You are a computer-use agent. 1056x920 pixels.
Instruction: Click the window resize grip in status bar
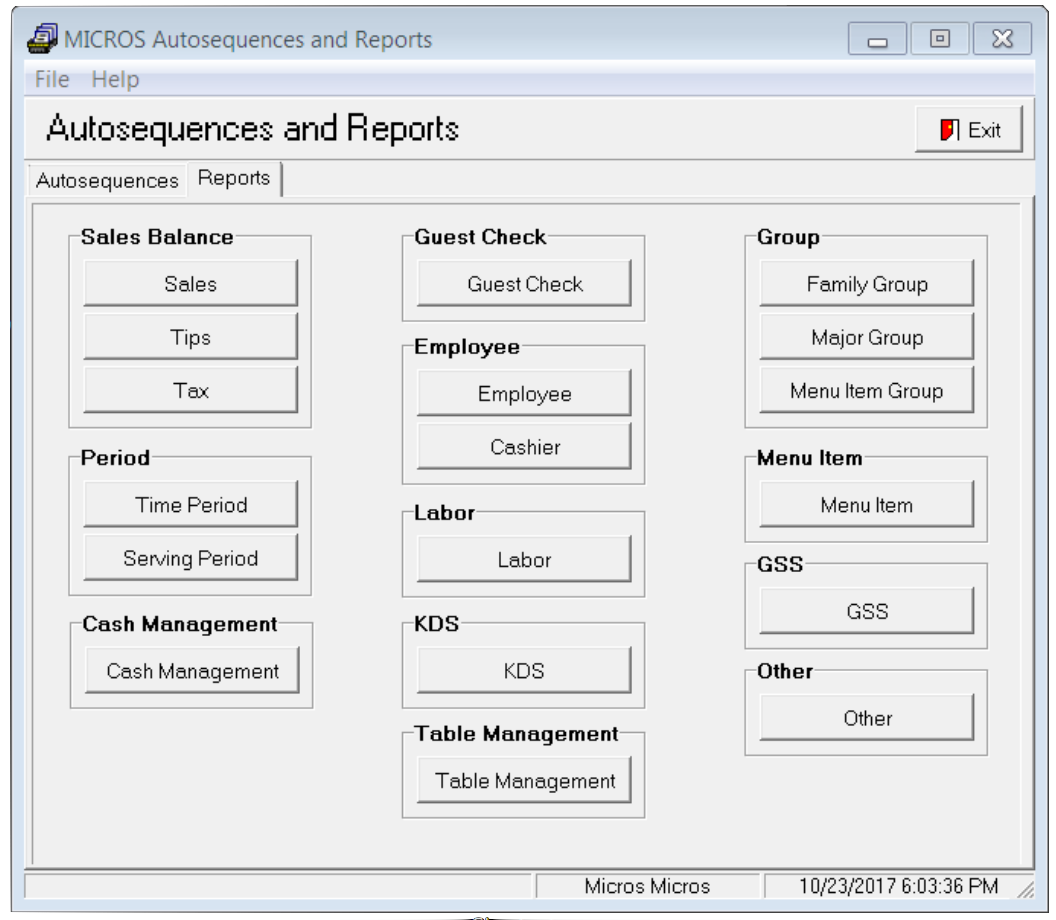click(1026, 890)
